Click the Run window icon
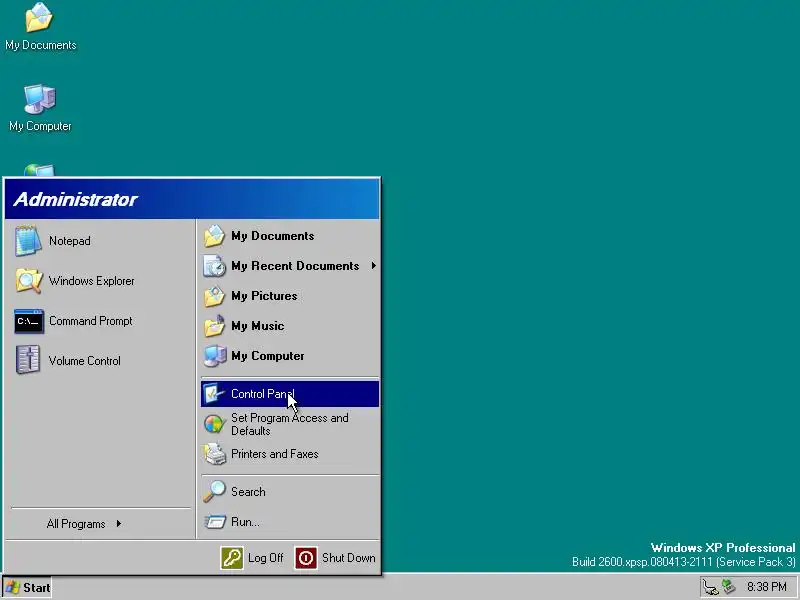The height and width of the screenshot is (600, 800). point(214,521)
